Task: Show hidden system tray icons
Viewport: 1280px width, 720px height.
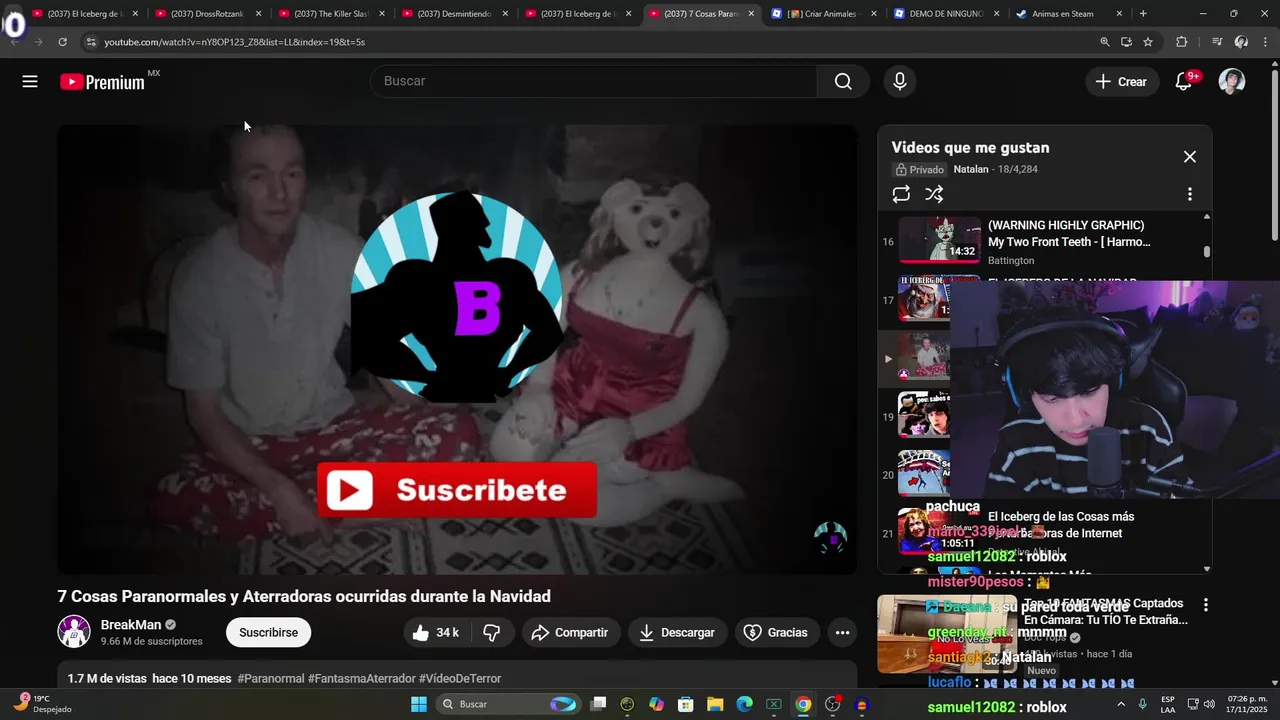Action: [x=1120, y=704]
